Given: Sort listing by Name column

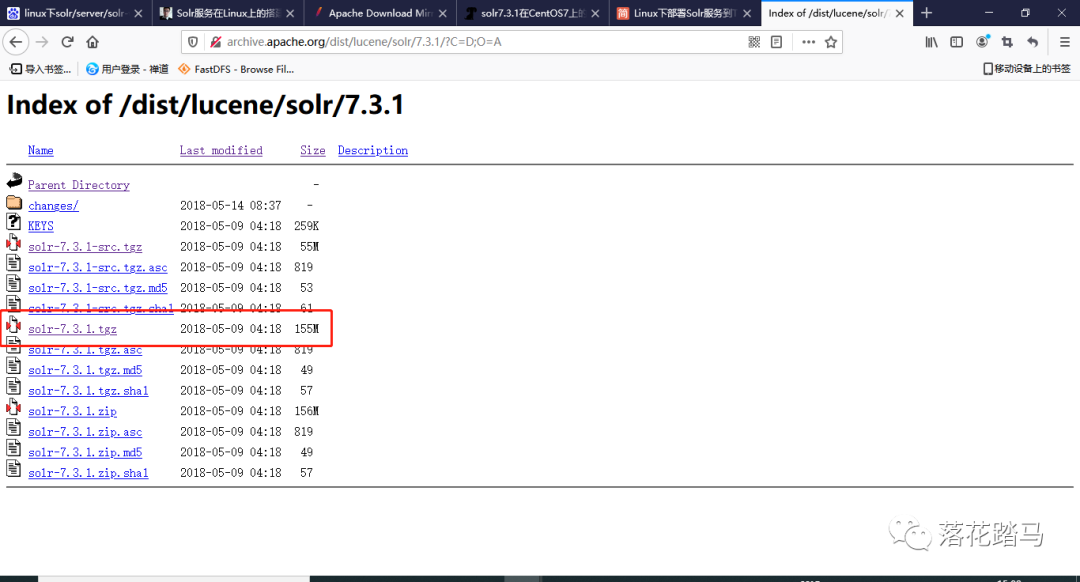Looking at the screenshot, I should click(x=41, y=150).
